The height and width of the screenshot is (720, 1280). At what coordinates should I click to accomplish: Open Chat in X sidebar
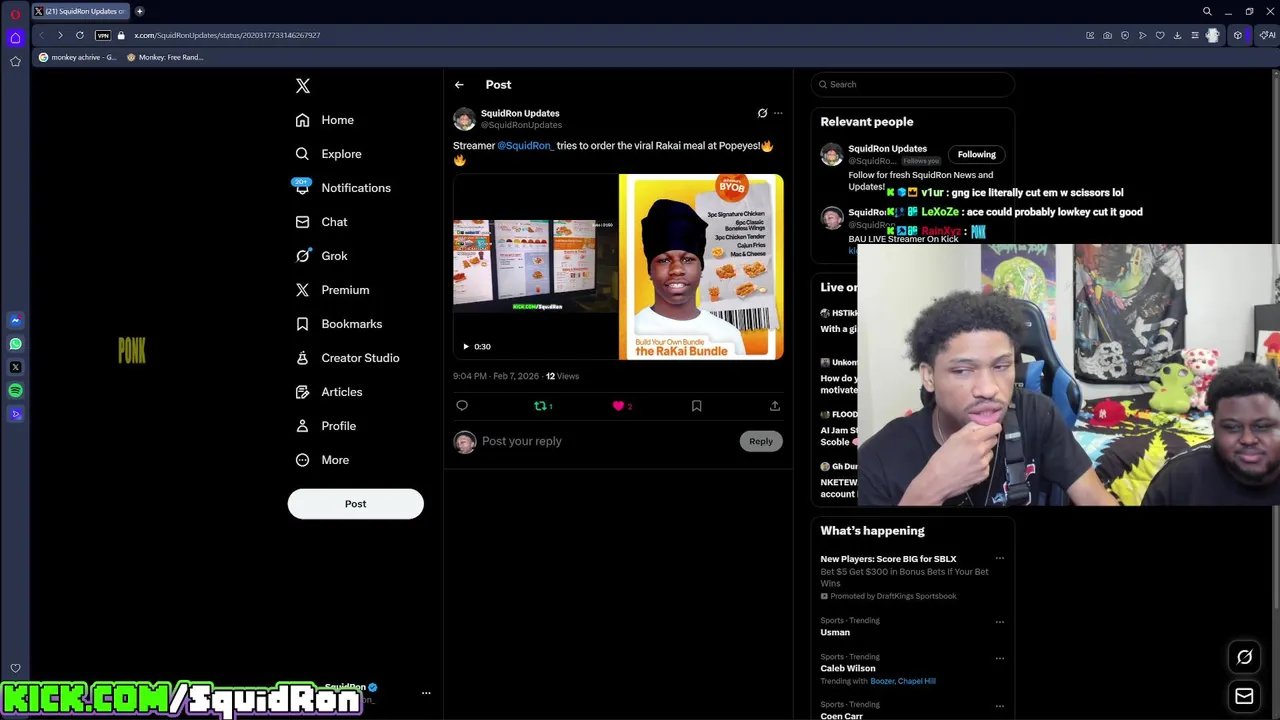(x=321, y=222)
